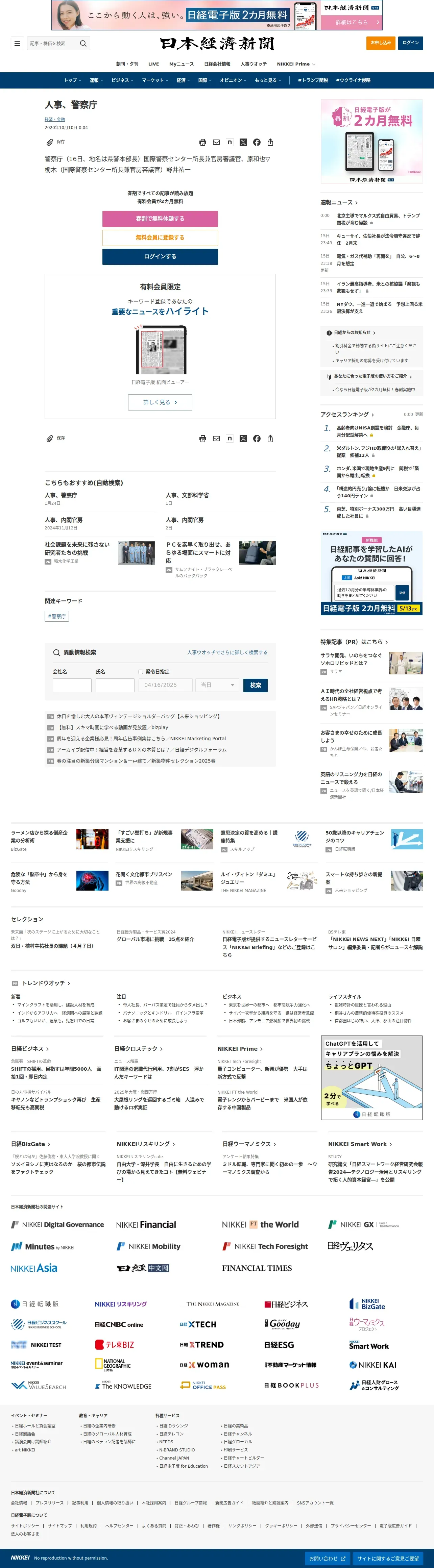Viewport: 434px width, 1568px height.
Task: Click the pink 春割で無料体験する button
Action: point(160,219)
